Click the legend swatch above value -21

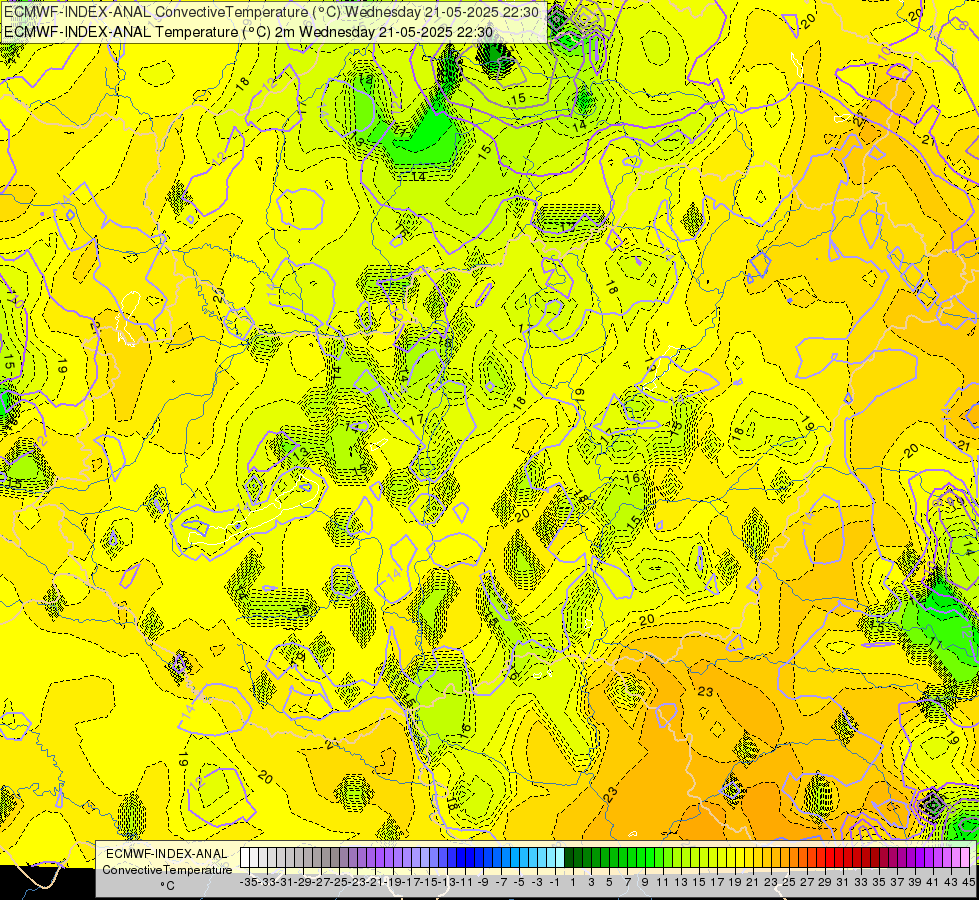(371, 858)
